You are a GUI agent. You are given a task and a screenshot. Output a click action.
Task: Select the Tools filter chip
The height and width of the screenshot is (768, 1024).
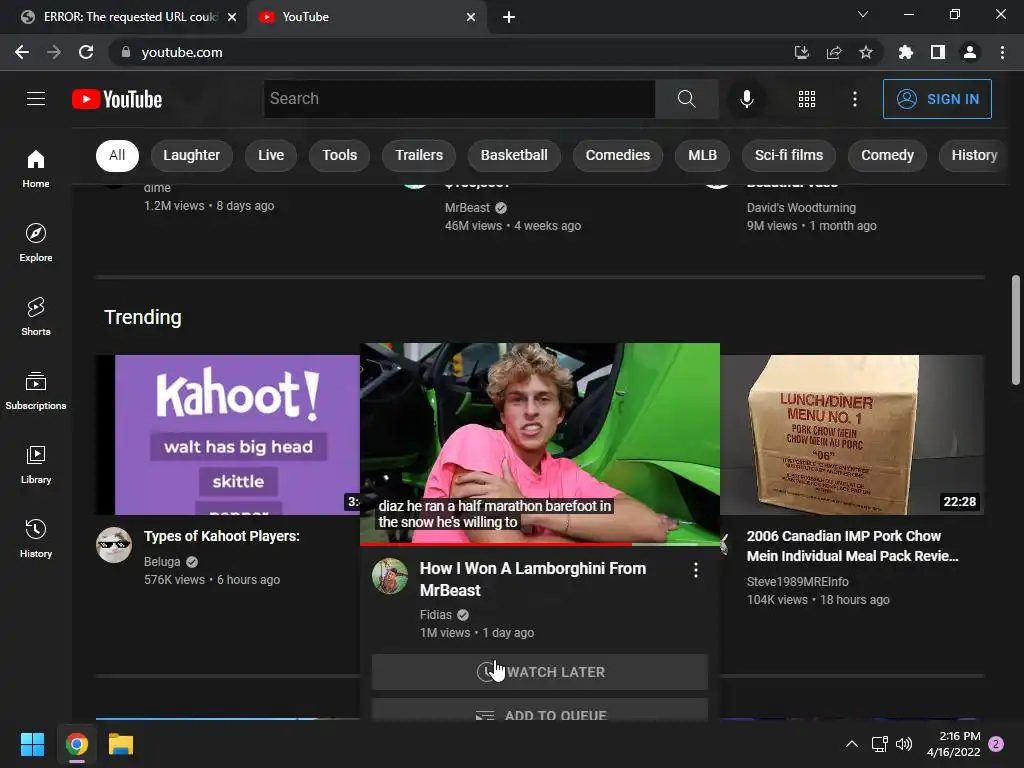(x=340, y=155)
